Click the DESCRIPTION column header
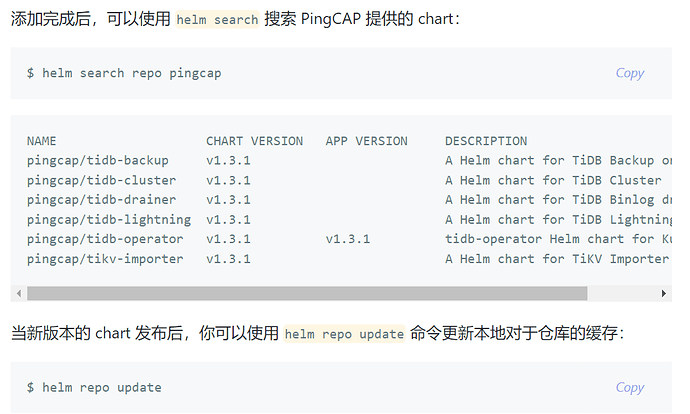 click(486, 141)
